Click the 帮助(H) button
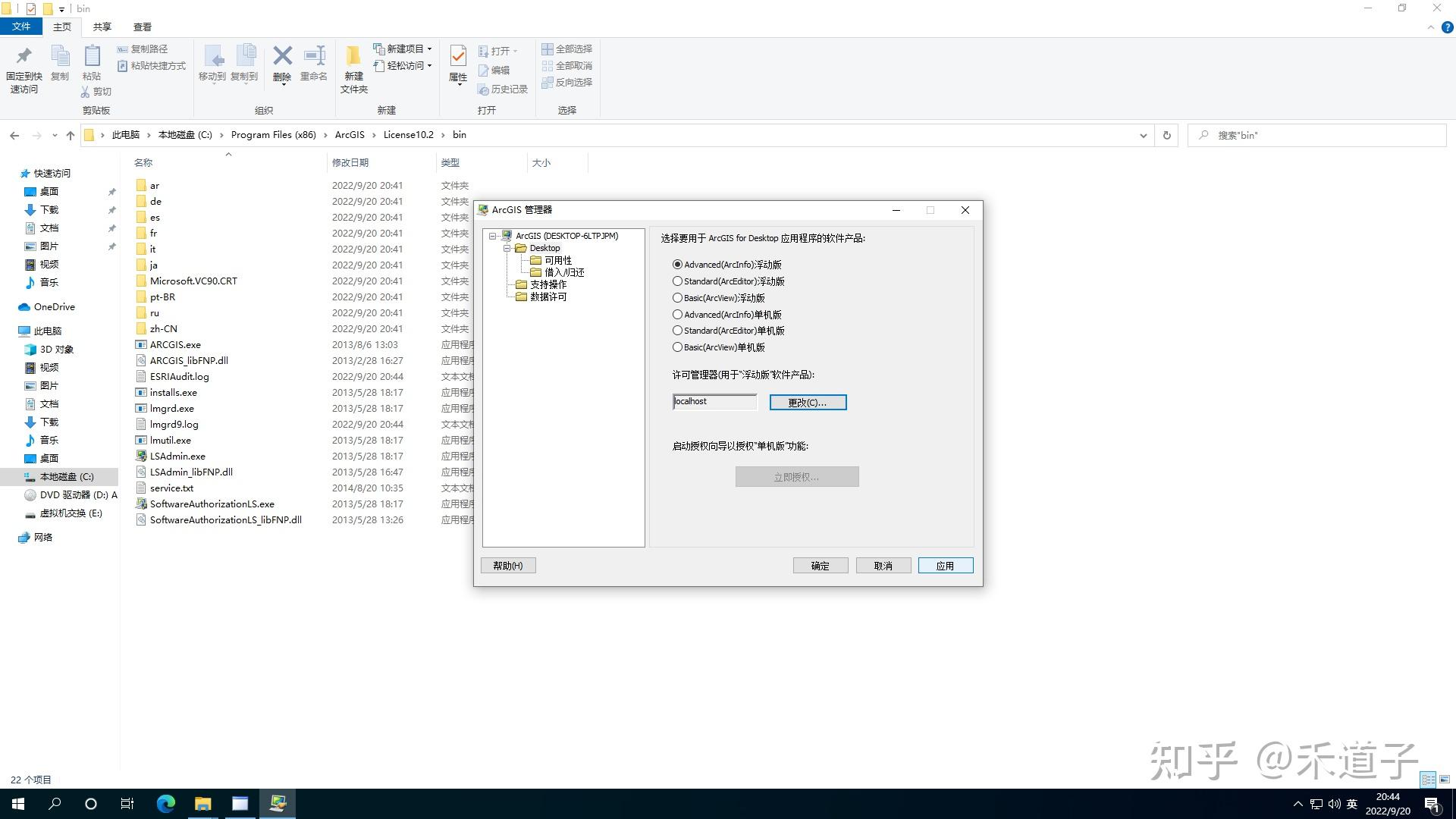The width and height of the screenshot is (1456, 819). coord(508,566)
